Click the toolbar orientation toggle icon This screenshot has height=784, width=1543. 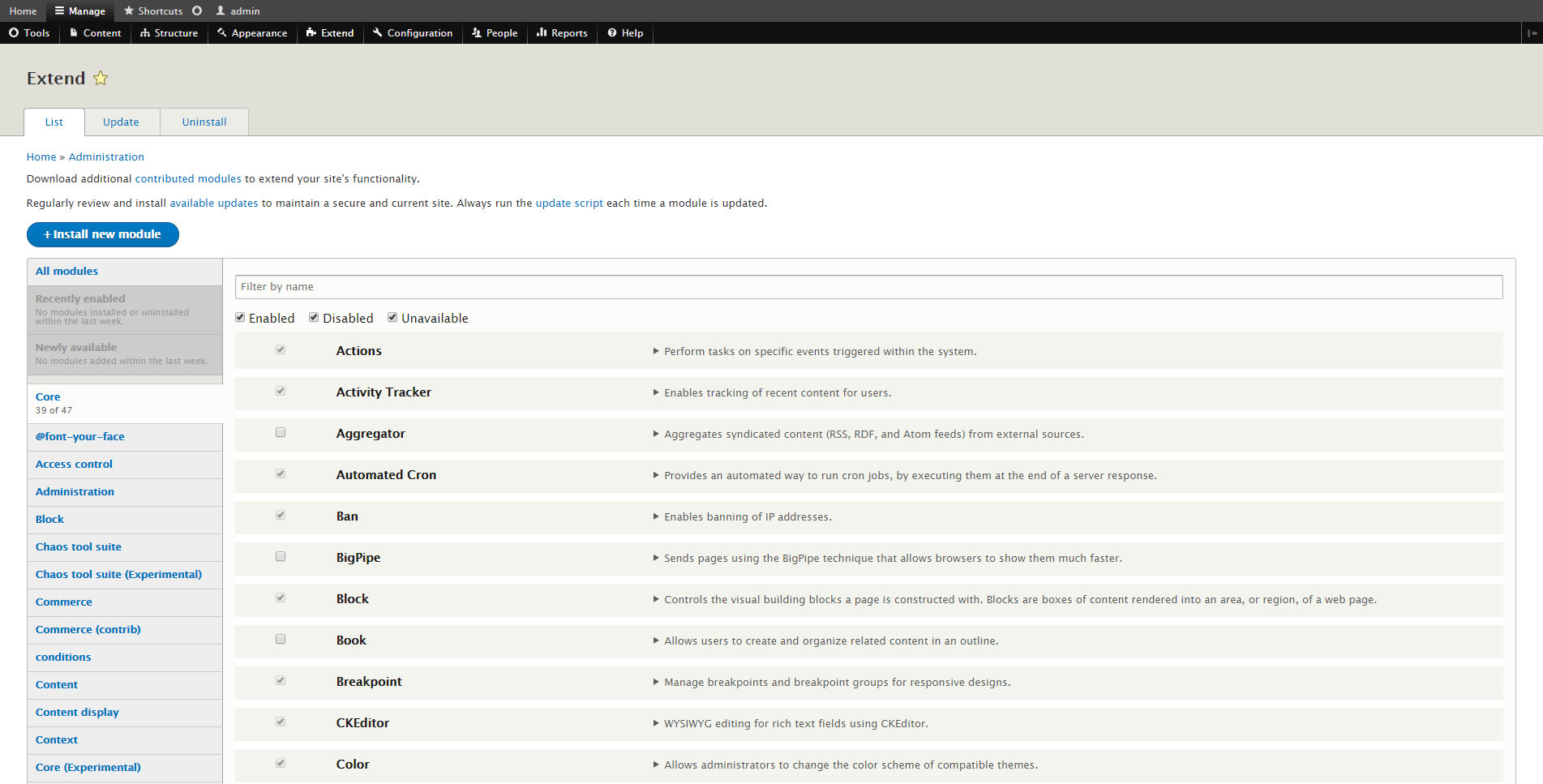1532,33
